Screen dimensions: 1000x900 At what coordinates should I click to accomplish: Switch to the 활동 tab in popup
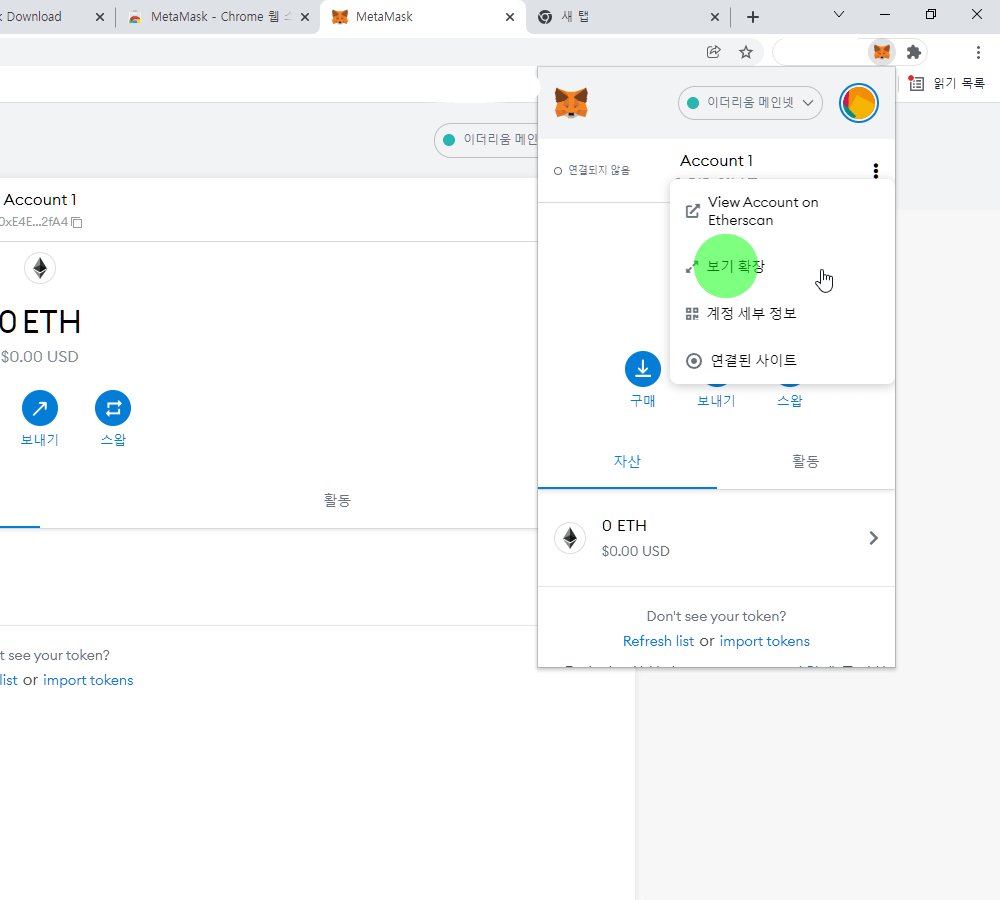805,461
